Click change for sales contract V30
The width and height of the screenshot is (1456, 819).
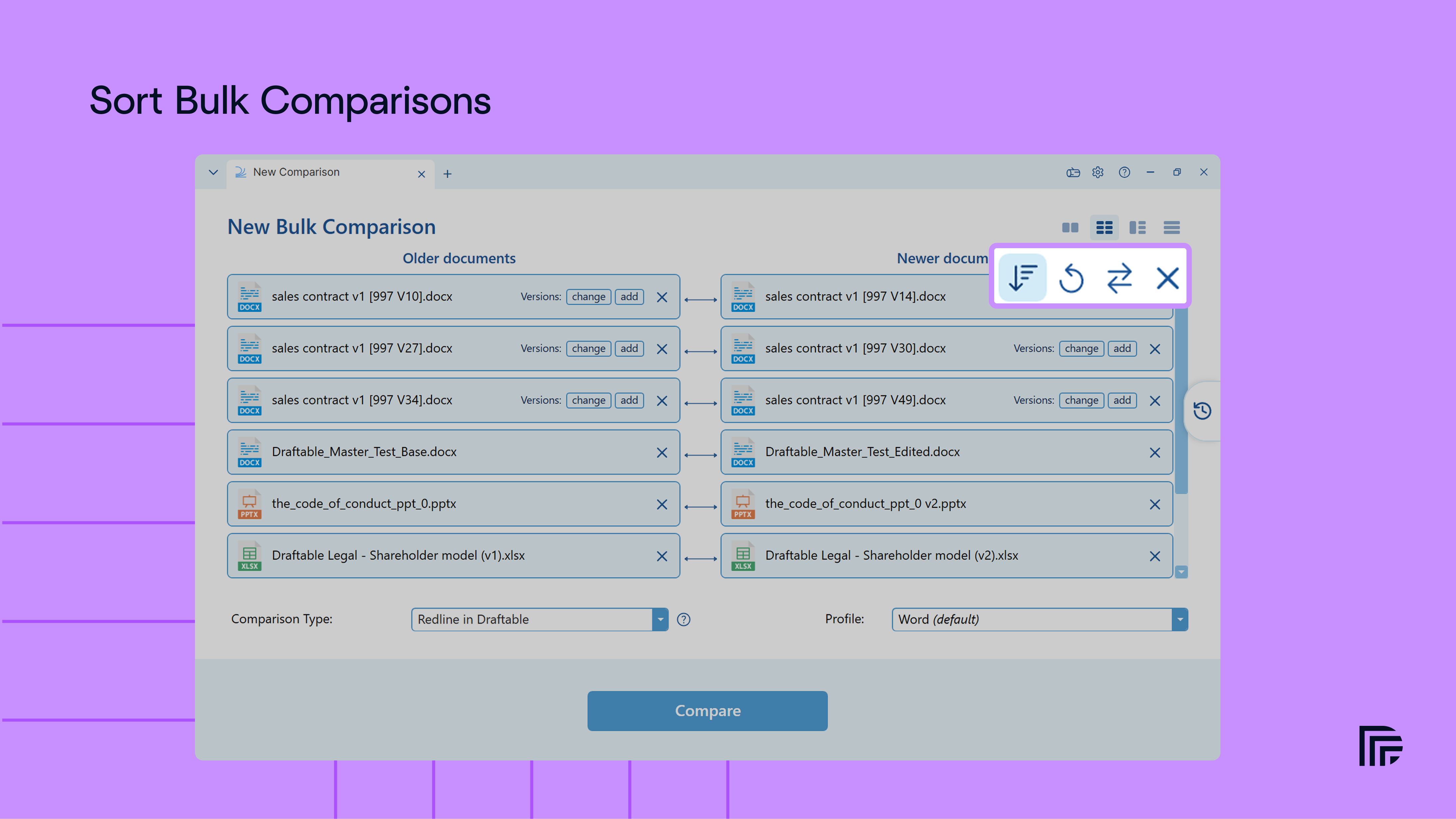tap(1081, 349)
